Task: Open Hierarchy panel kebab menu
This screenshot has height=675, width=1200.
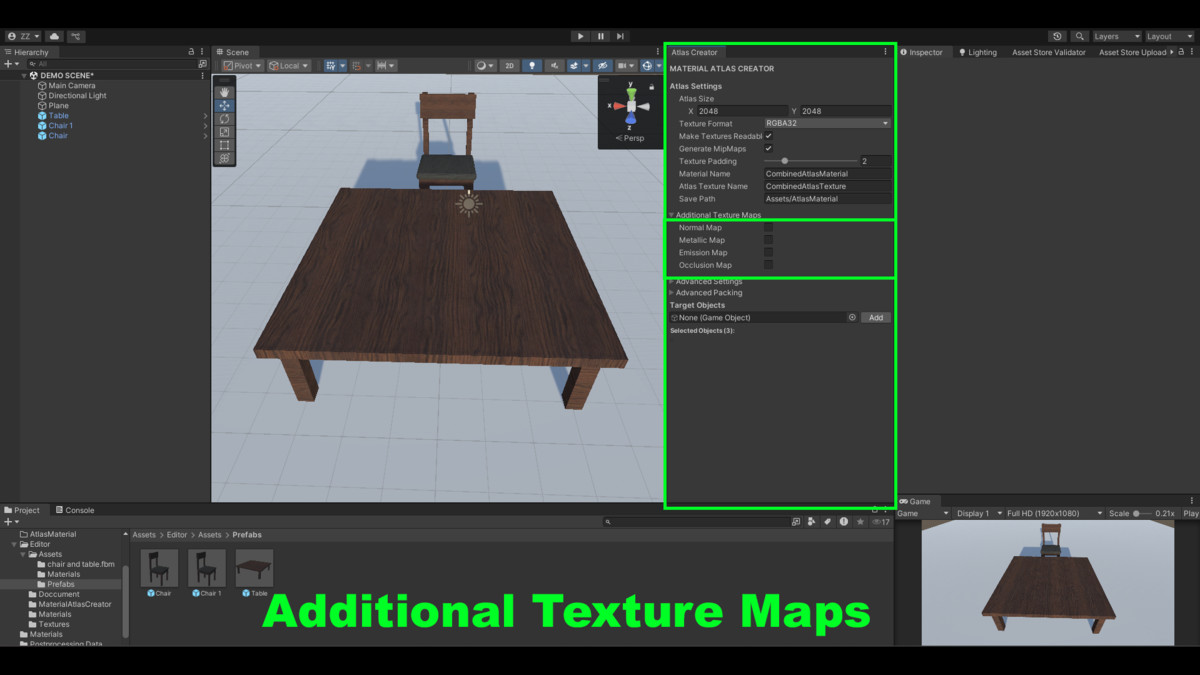Action: pos(203,52)
